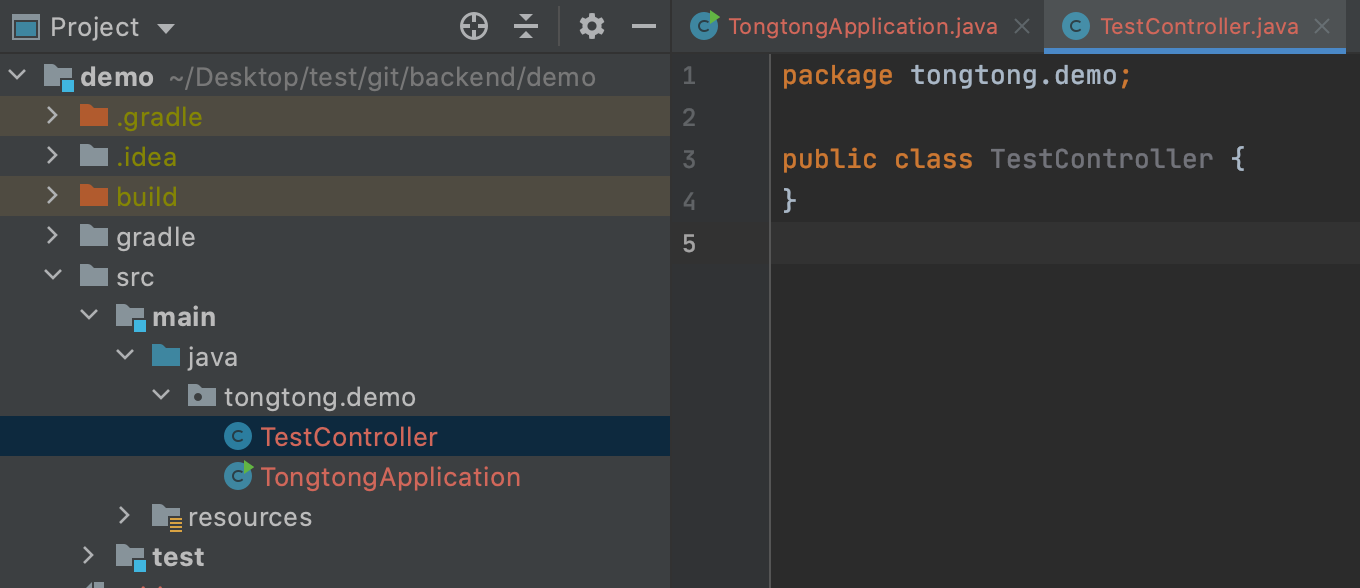Click class icon on TongtongApplication.java tab
1360x588 pixels.
705,26
